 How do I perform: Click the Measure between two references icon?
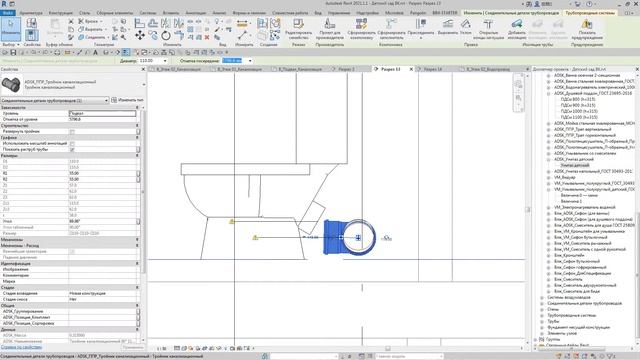point(242,24)
